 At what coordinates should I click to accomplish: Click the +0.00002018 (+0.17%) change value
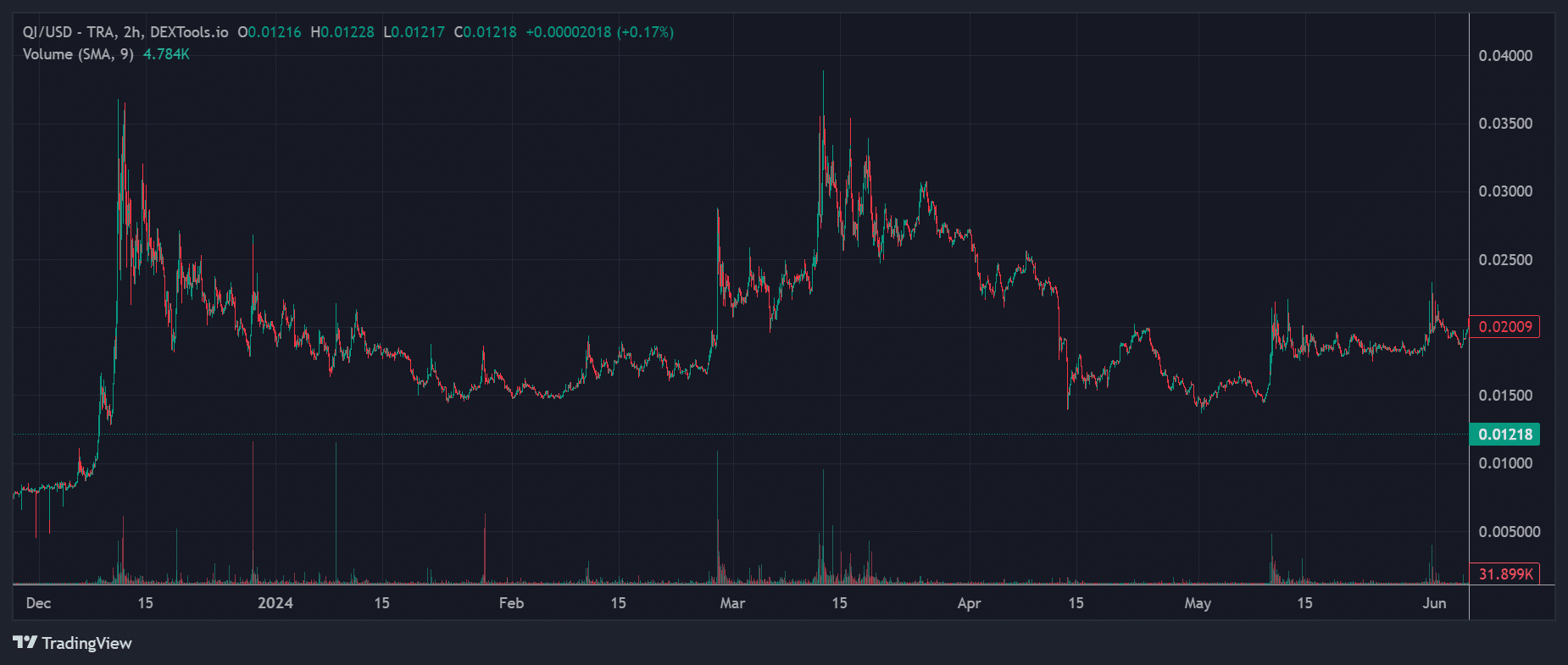pos(600,32)
